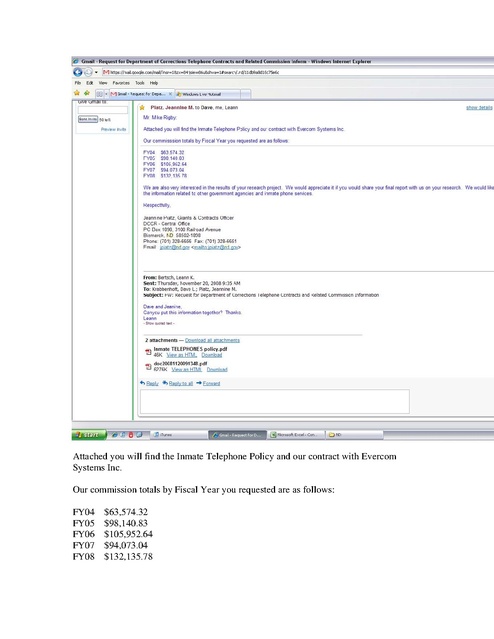Click the reply message text box
The height and width of the screenshot is (639, 494).
coord(275,401)
